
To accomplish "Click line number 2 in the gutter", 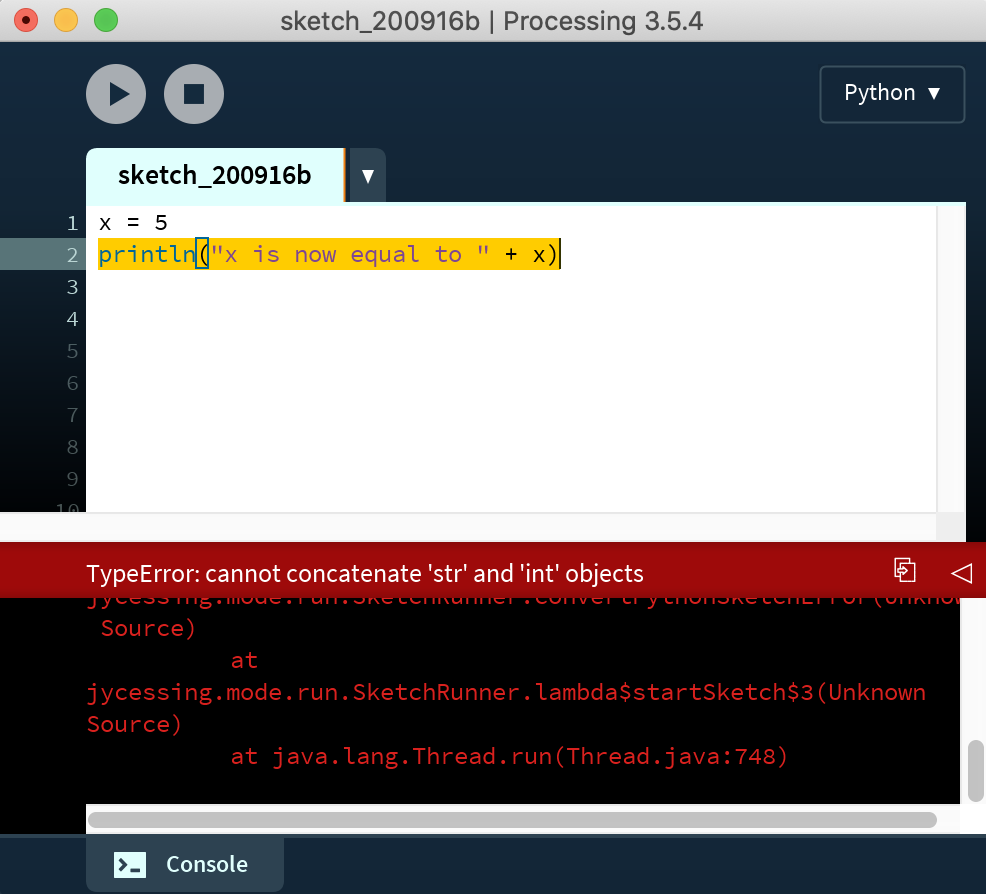I will click(x=72, y=255).
